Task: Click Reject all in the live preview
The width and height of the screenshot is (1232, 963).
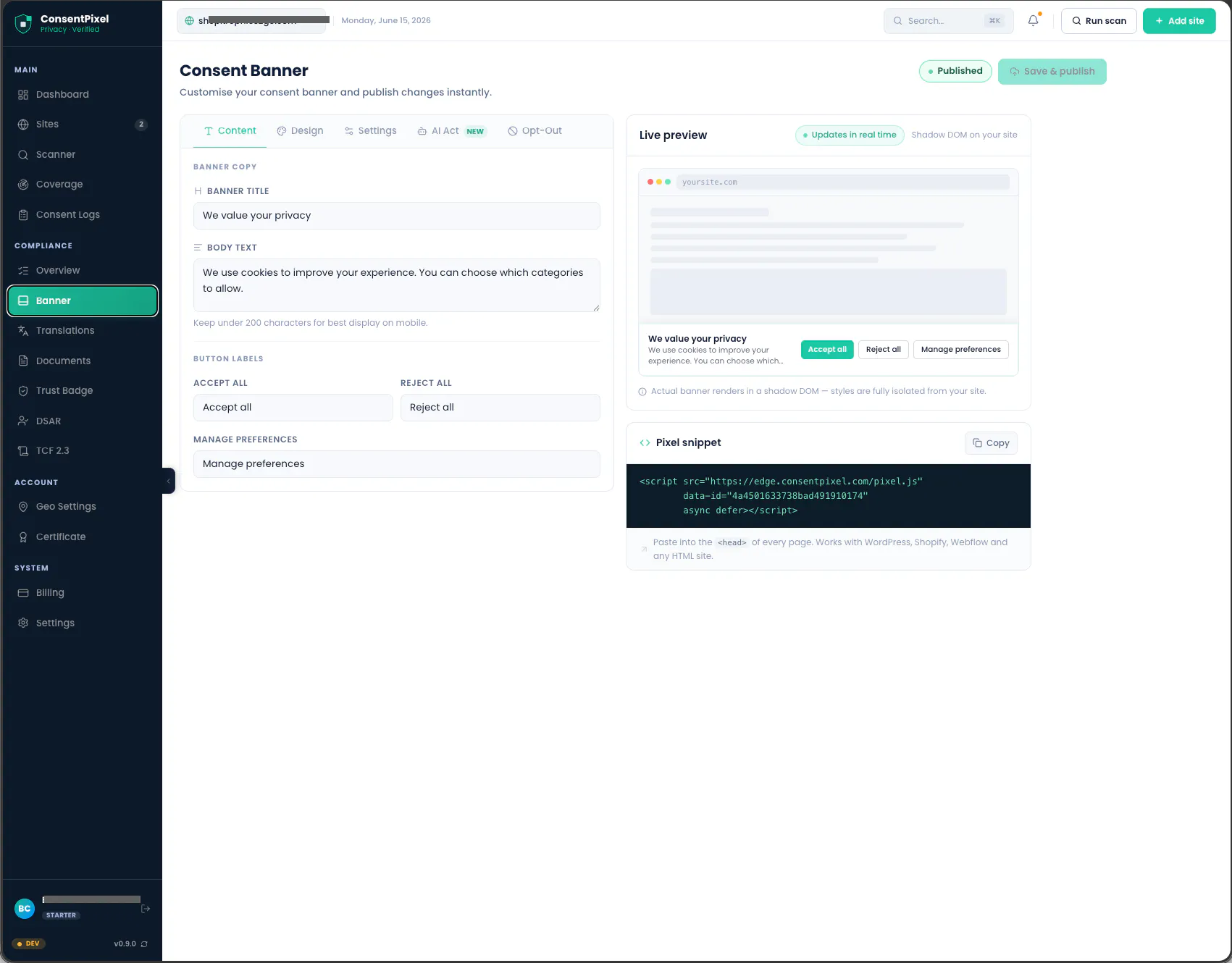Action: [x=884, y=350]
